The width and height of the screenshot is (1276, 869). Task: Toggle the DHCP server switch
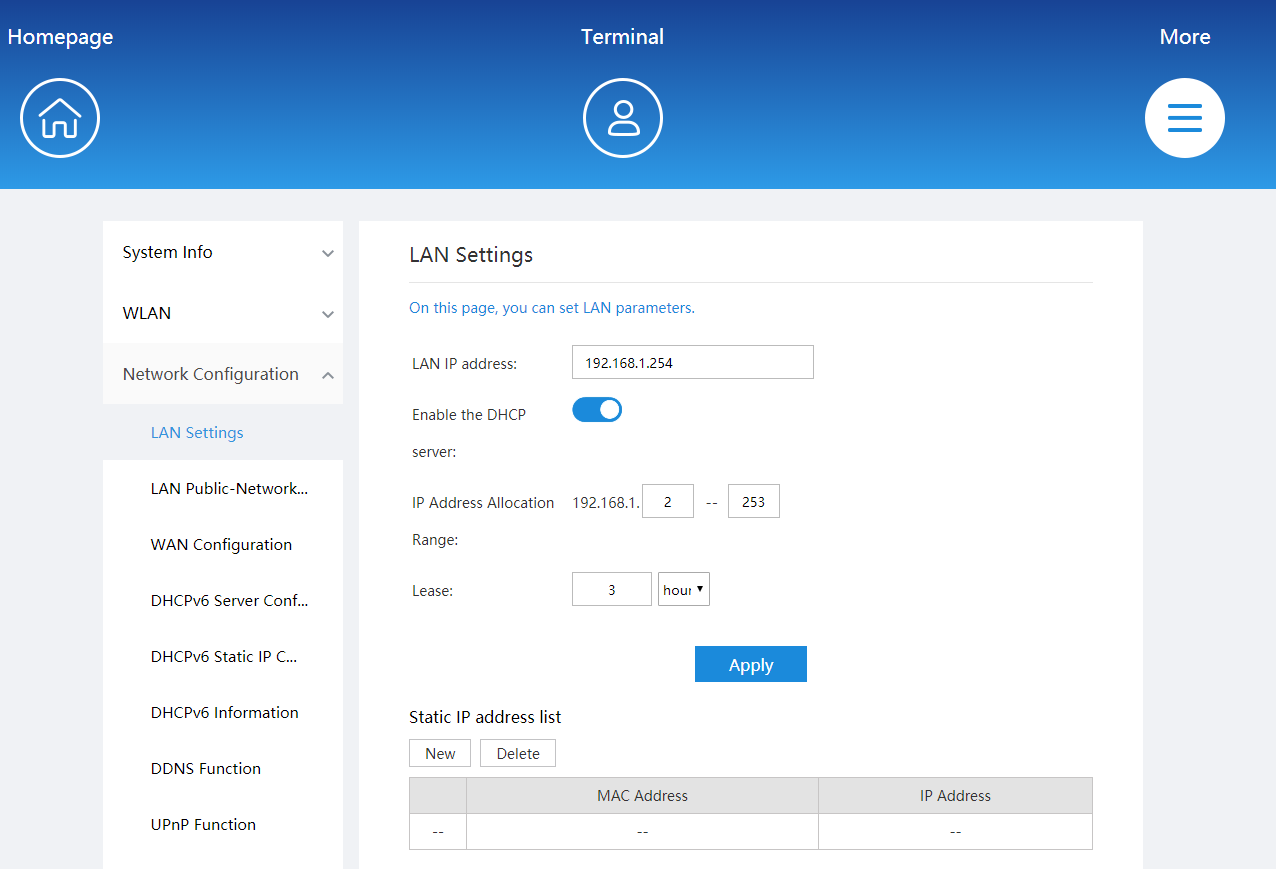597,409
